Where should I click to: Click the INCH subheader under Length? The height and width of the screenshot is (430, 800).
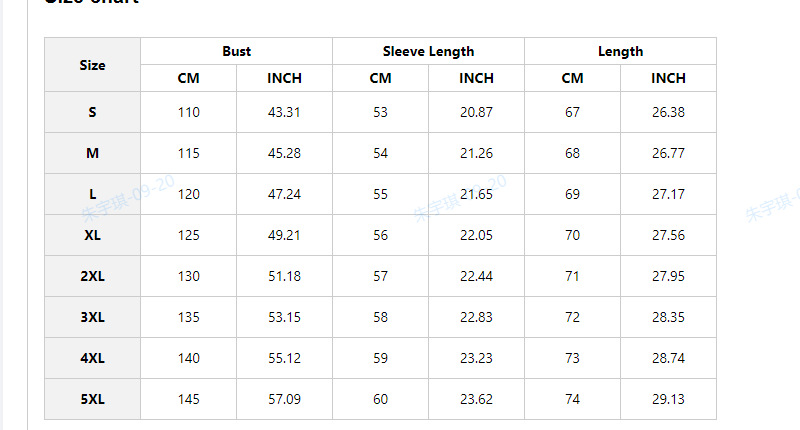pyautogui.click(x=668, y=78)
